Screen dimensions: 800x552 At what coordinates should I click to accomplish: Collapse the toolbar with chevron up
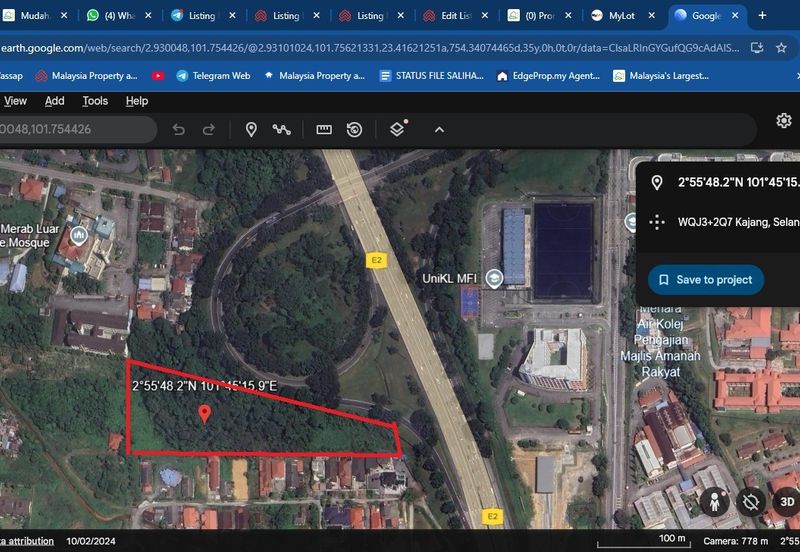(x=439, y=130)
